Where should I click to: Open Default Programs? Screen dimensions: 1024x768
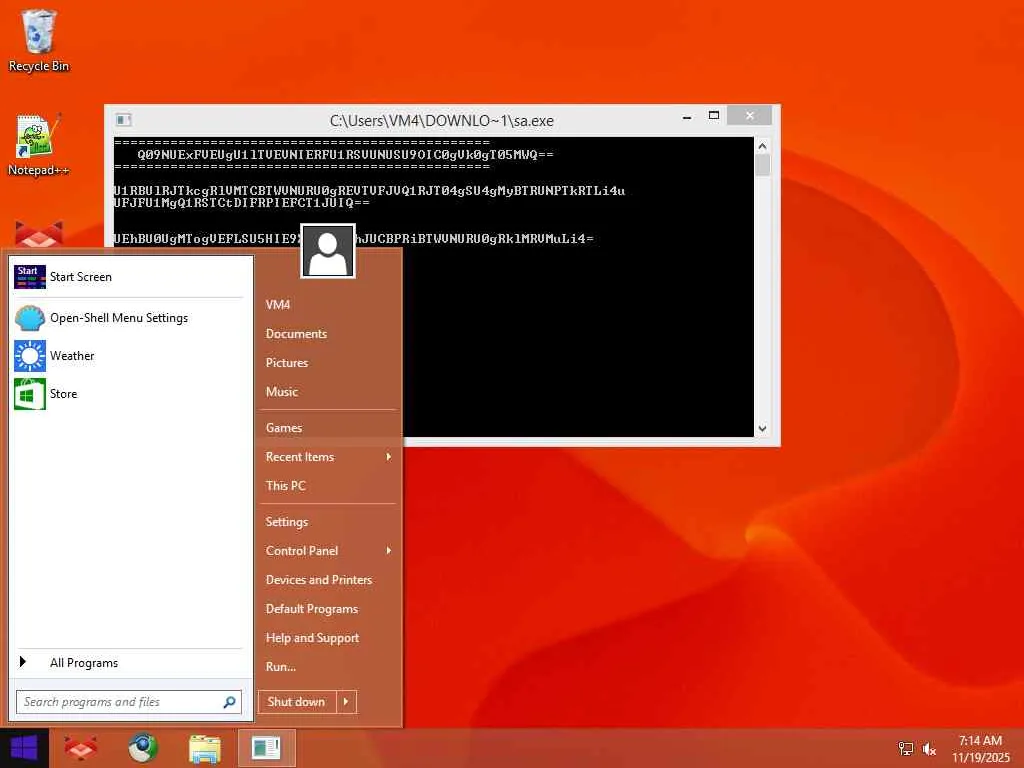point(328,609)
